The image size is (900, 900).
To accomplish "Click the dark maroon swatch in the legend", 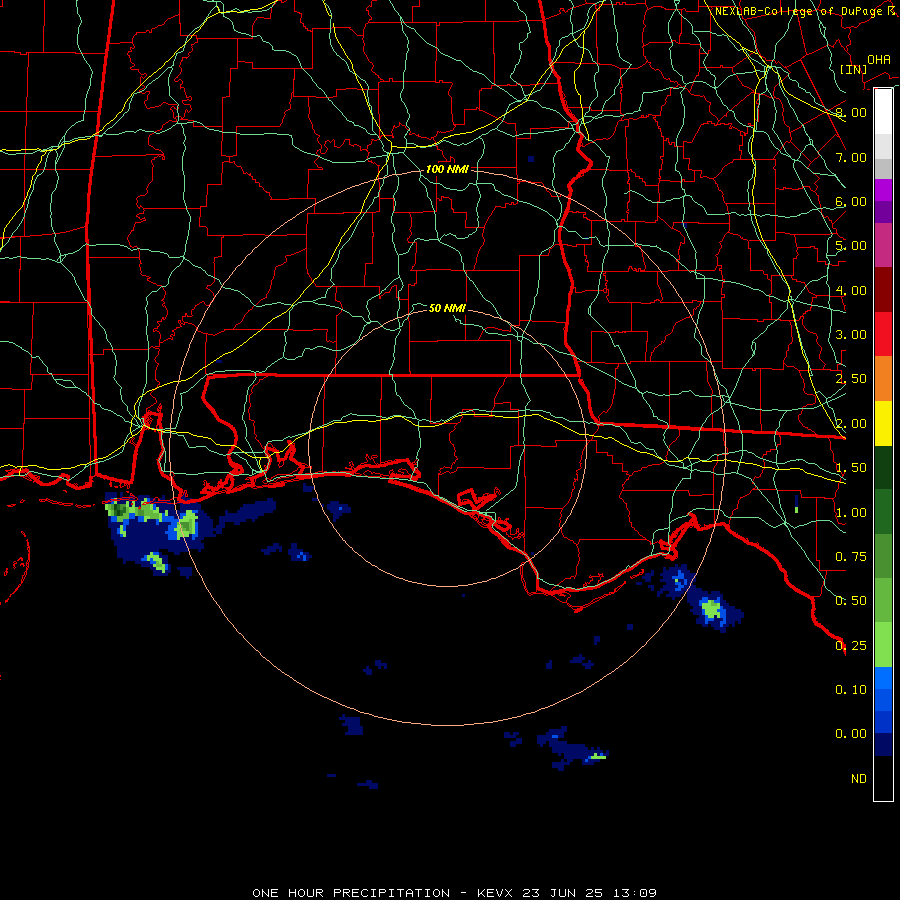I will [x=883, y=289].
